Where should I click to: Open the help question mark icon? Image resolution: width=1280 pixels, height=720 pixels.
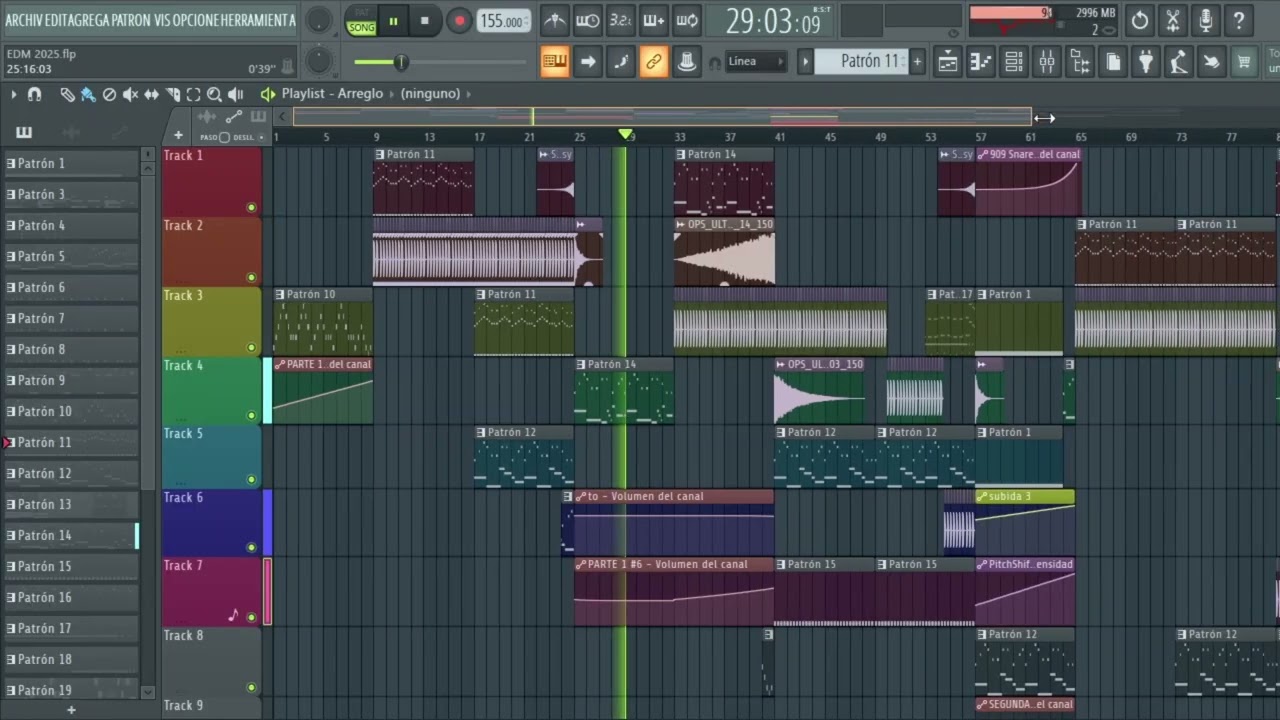1239,20
